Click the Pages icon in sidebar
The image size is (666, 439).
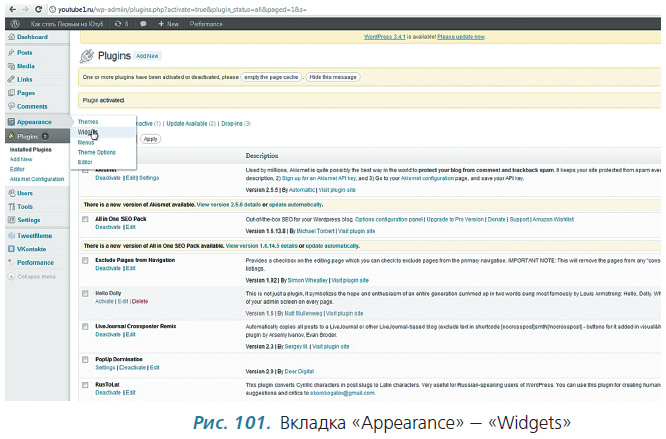[11, 93]
